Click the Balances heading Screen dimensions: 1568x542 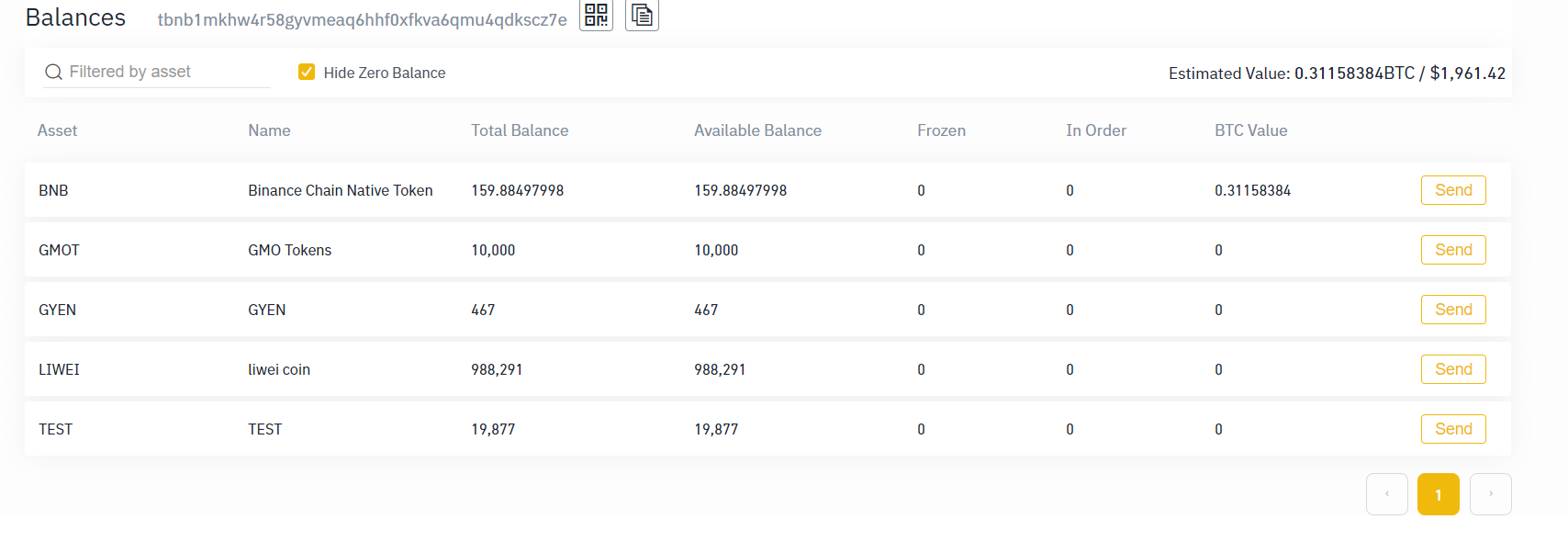click(x=75, y=17)
